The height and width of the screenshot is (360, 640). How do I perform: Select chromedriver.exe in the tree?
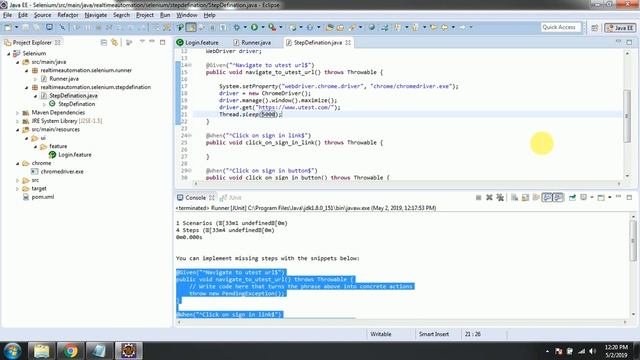coord(62,171)
